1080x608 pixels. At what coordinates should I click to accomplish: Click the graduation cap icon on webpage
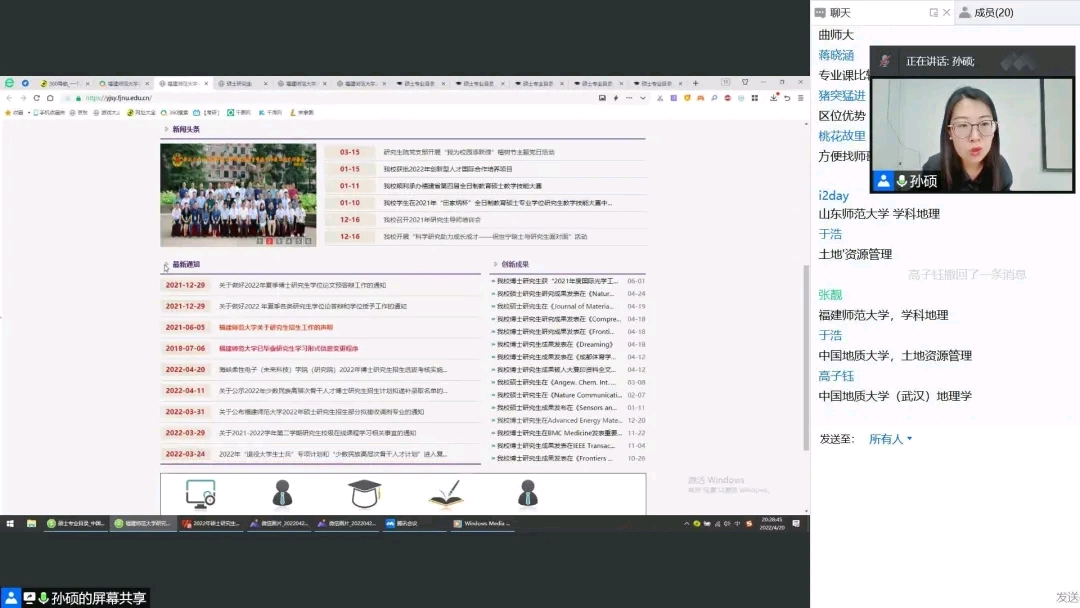364,493
